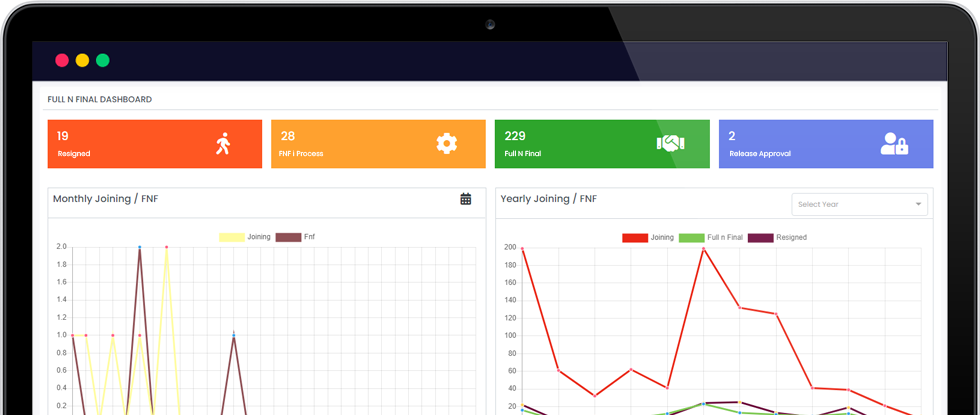Viewport: 980px width, 415px height.
Task: Click the red Joining color swatch in Yearly legend
Action: coord(634,237)
